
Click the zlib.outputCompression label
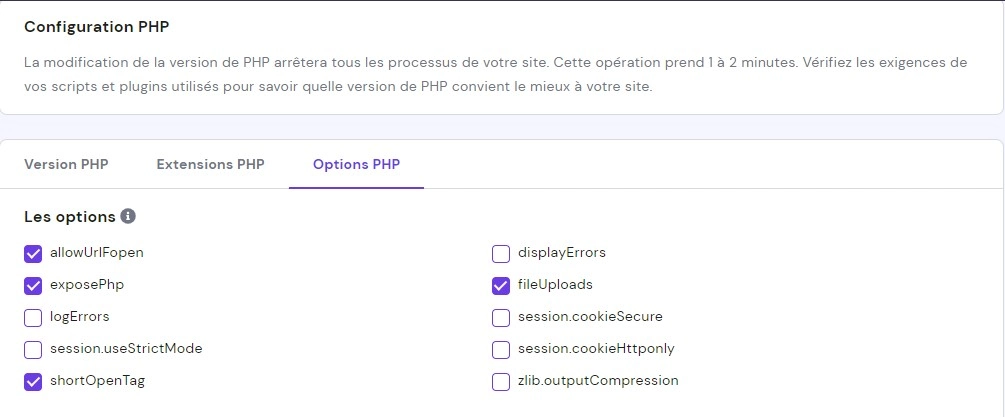pos(598,381)
